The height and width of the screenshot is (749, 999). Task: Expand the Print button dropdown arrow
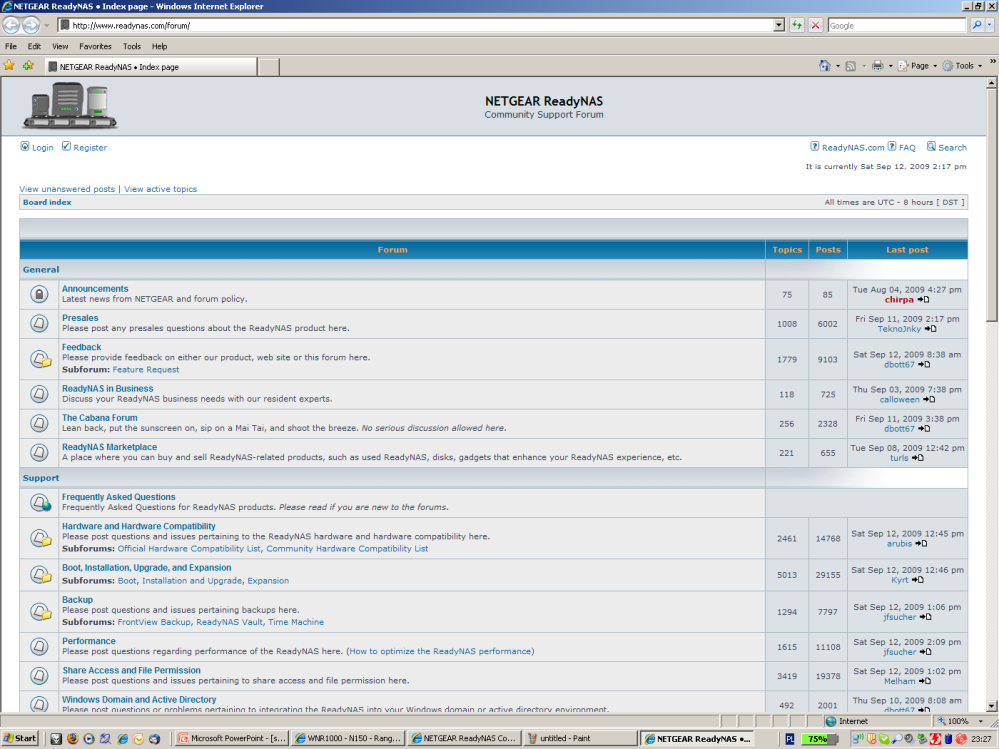point(890,66)
